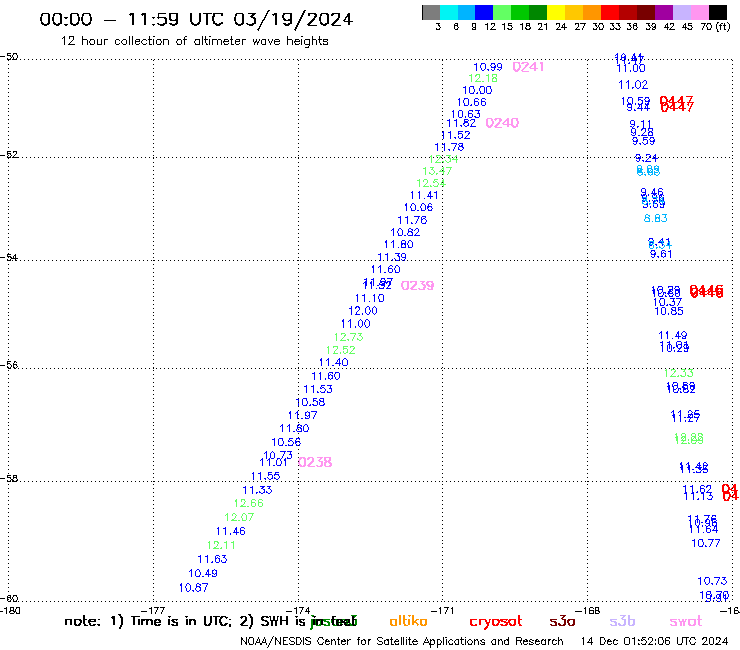Click the swot time label 0239

[417, 285]
